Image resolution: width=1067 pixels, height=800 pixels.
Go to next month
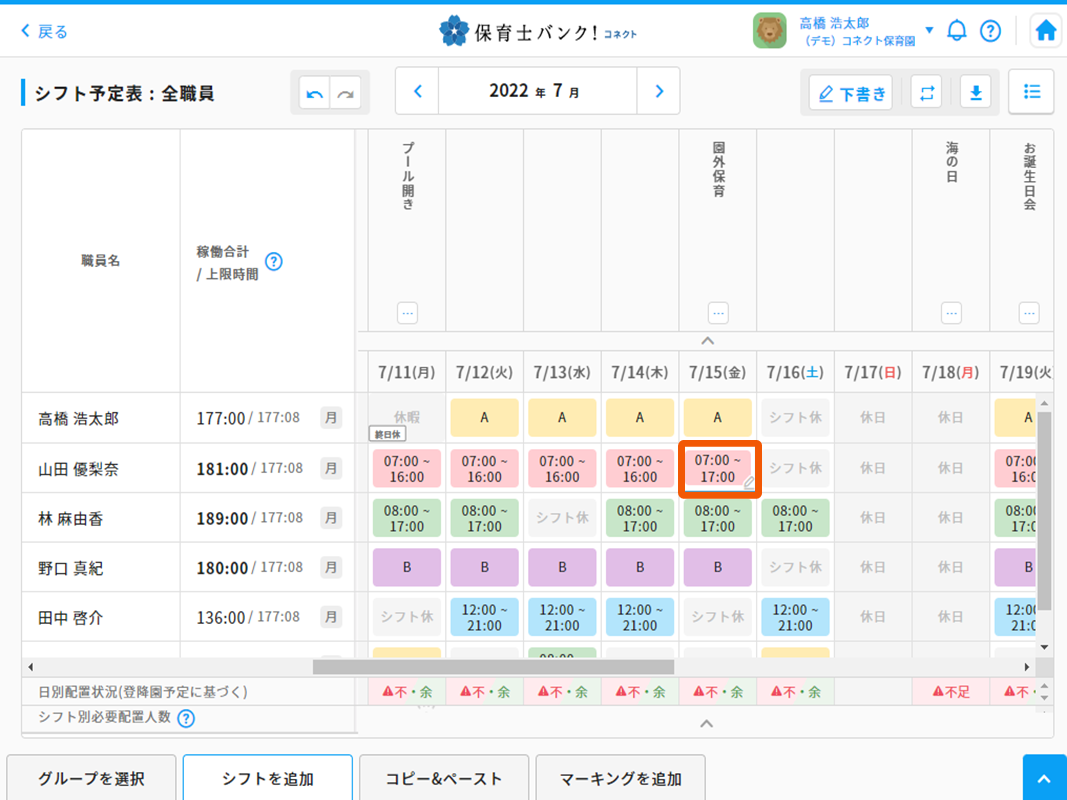658,92
